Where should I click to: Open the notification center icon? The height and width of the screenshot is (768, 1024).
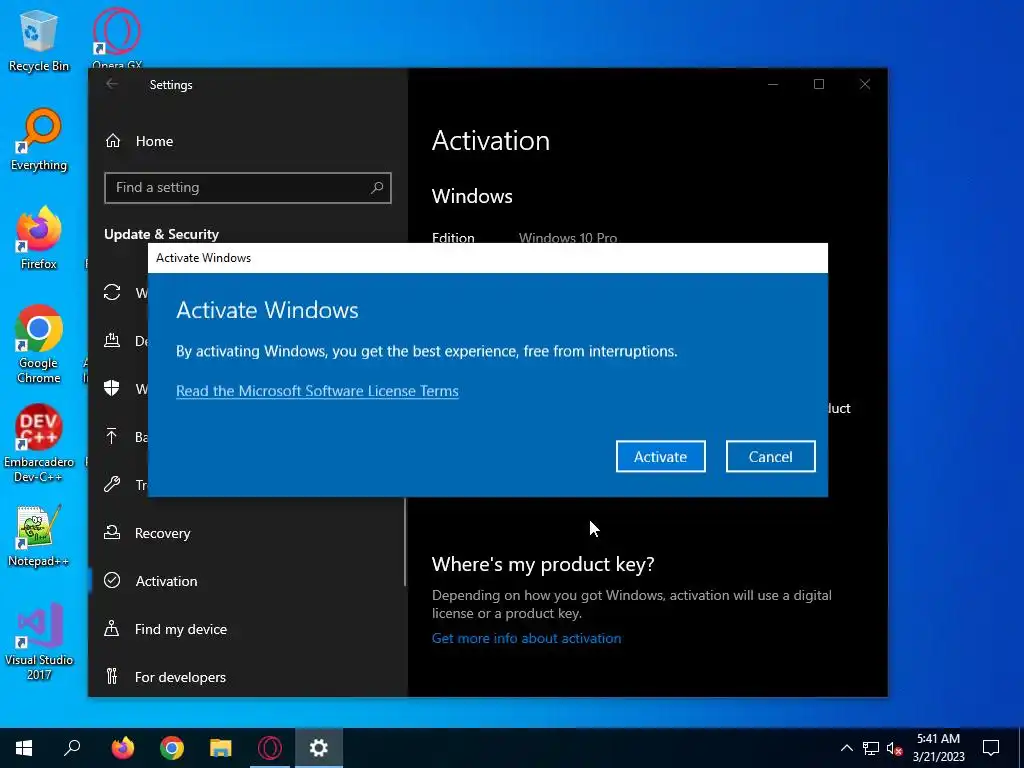pyautogui.click(x=991, y=748)
